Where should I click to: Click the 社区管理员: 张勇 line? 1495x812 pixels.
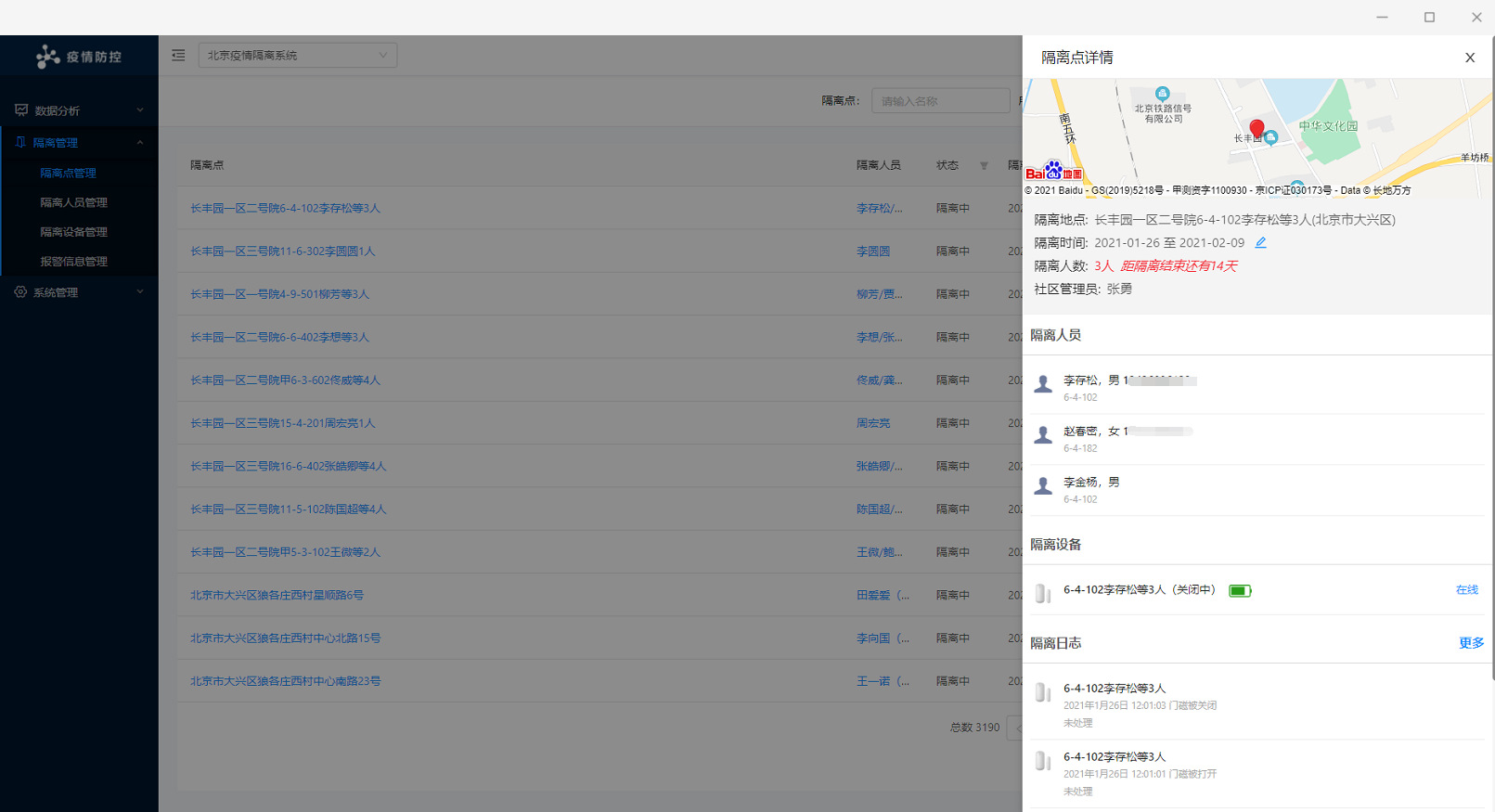[x=1083, y=290]
